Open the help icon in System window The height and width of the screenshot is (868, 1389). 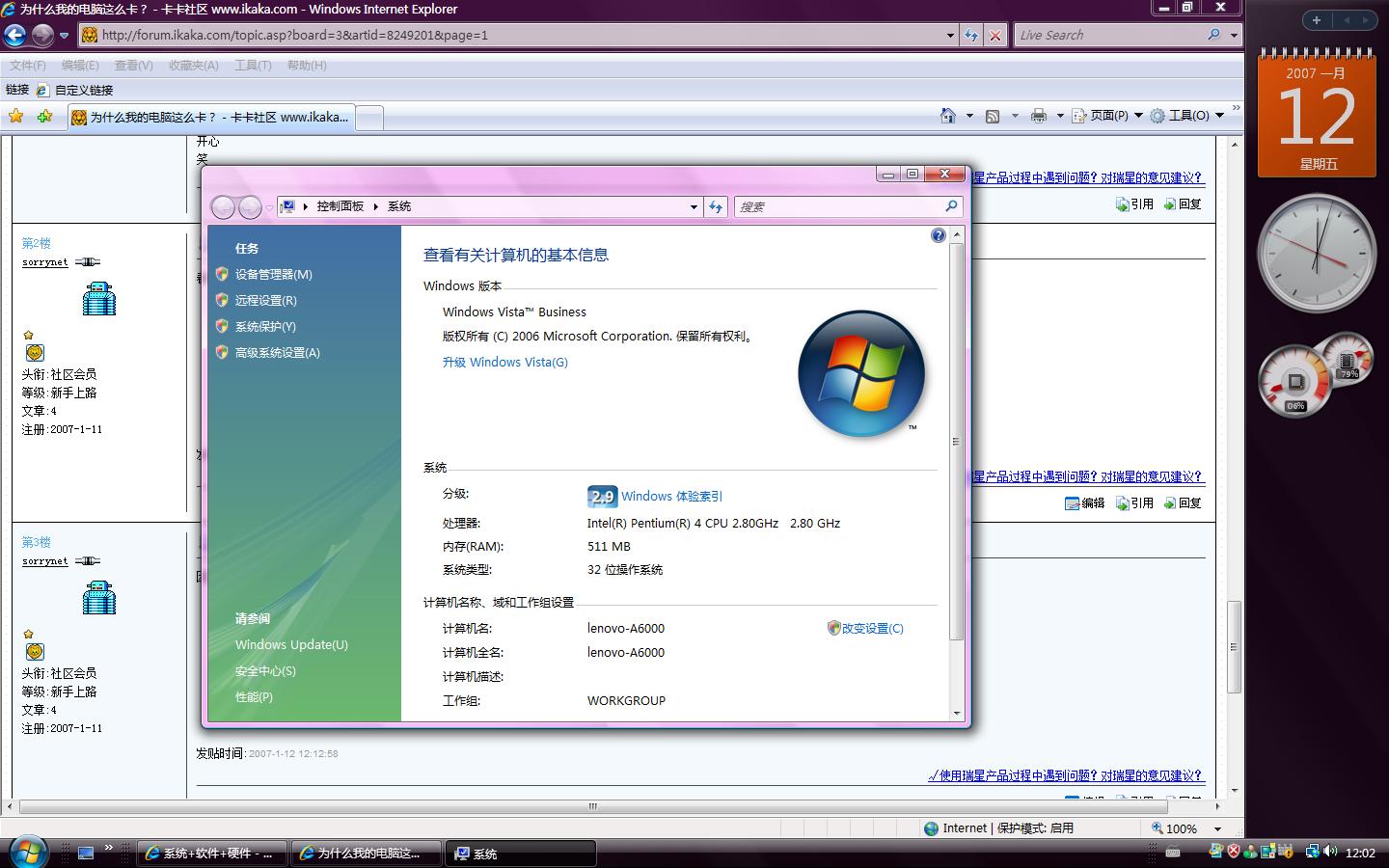pyautogui.click(x=938, y=235)
